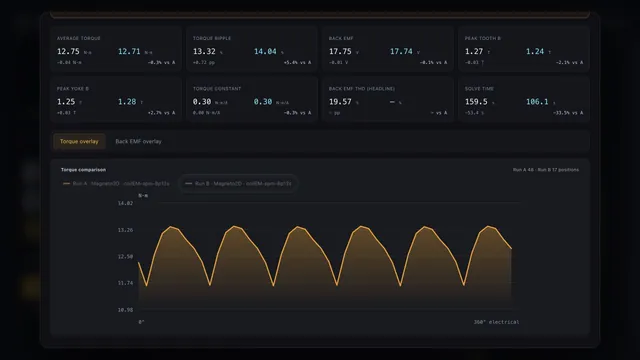Click the 11.74 y-axis label

coord(125,283)
